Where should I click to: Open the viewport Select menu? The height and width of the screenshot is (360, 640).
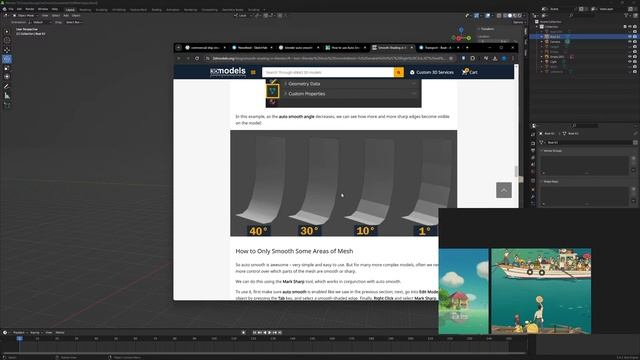pyautogui.click(x=56, y=16)
